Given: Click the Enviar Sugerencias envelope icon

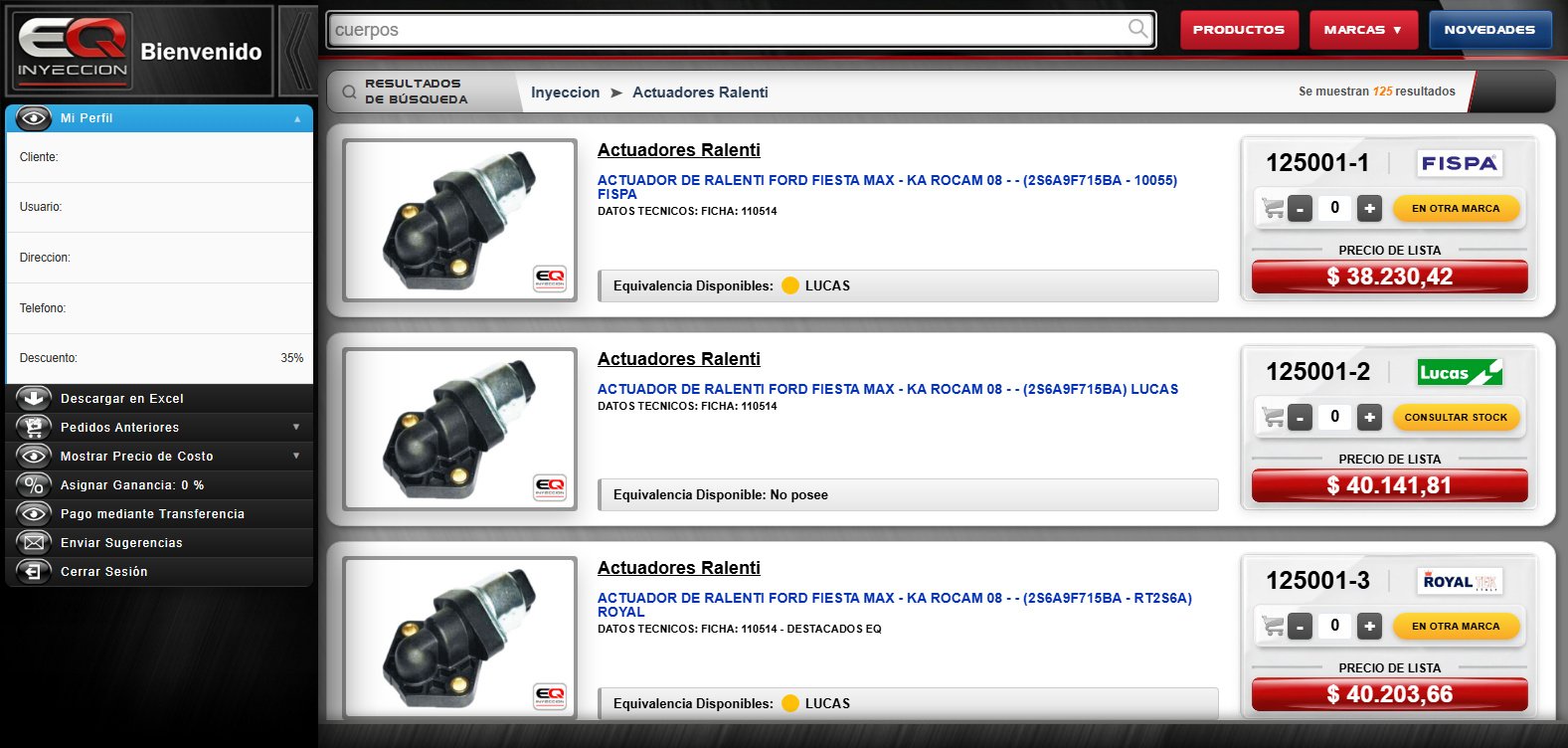Looking at the screenshot, I should click(x=34, y=542).
